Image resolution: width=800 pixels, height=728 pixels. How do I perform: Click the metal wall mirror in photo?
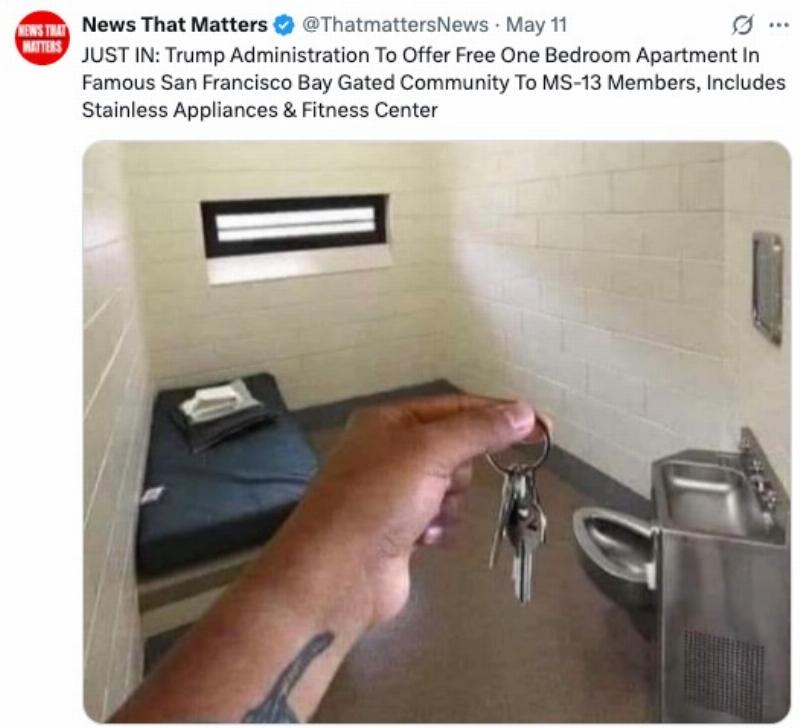click(x=767, y=288)
